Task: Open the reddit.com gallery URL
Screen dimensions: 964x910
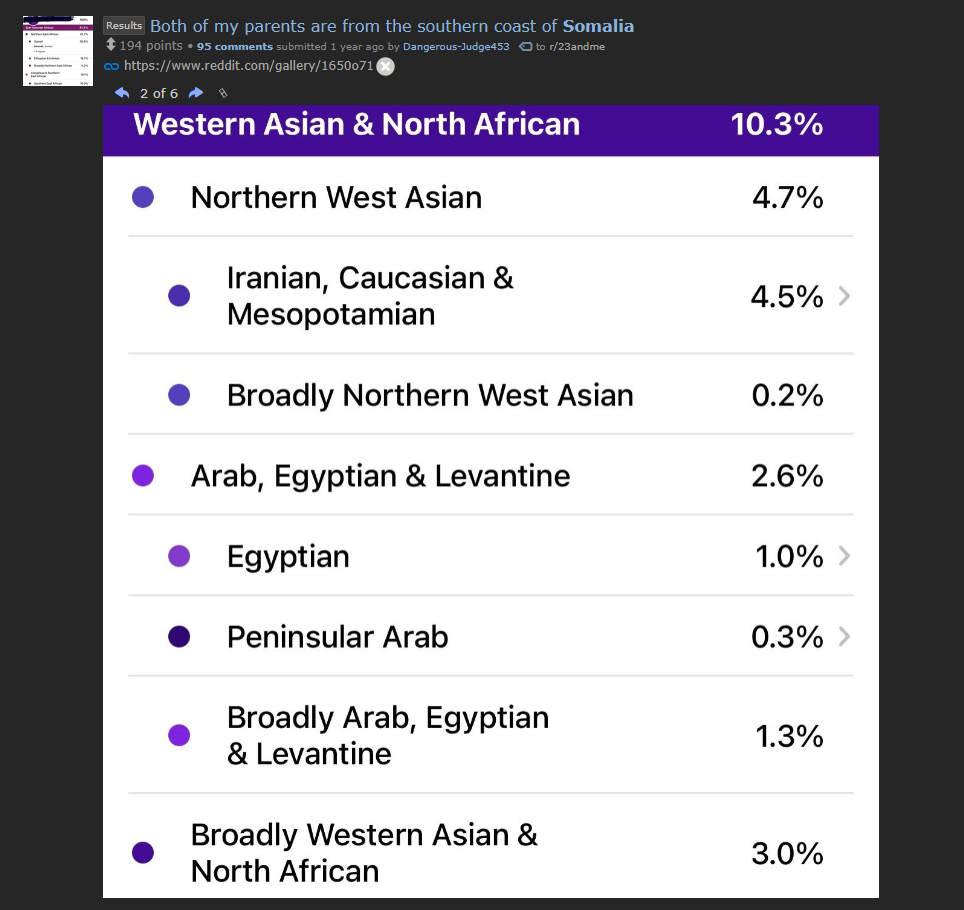Action: pyautogui.click(x=248, y=66)
